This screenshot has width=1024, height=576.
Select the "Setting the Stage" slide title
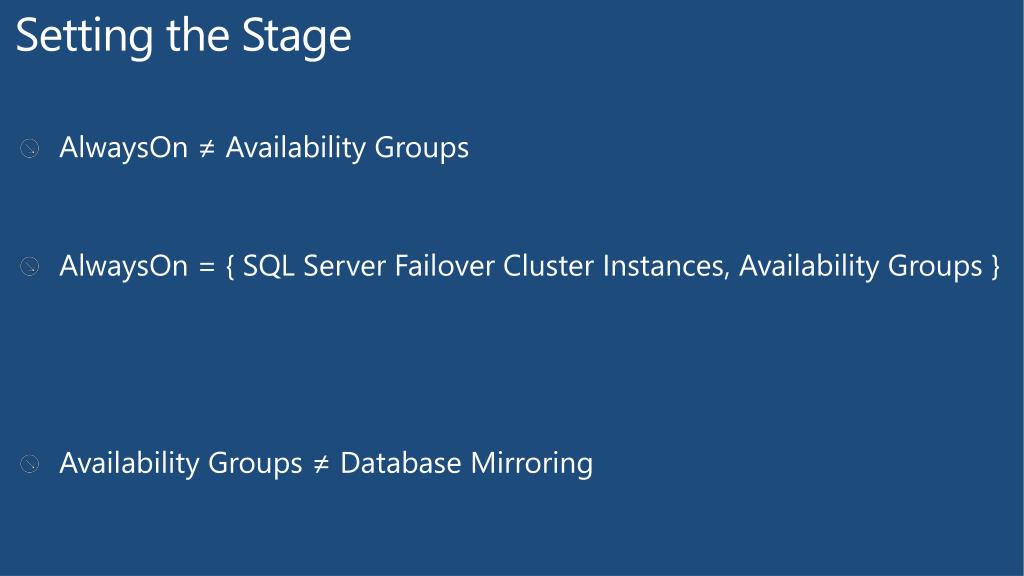point(184,36)
